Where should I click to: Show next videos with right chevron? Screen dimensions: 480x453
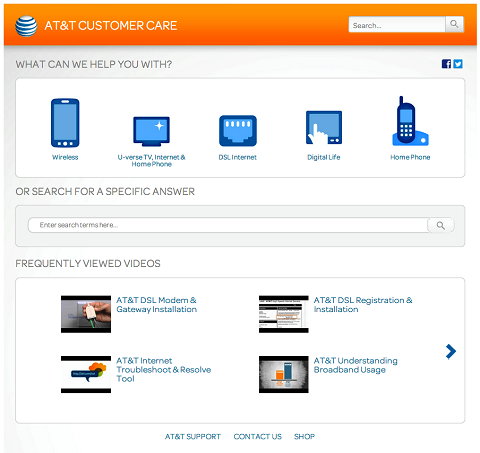point(451,351)
